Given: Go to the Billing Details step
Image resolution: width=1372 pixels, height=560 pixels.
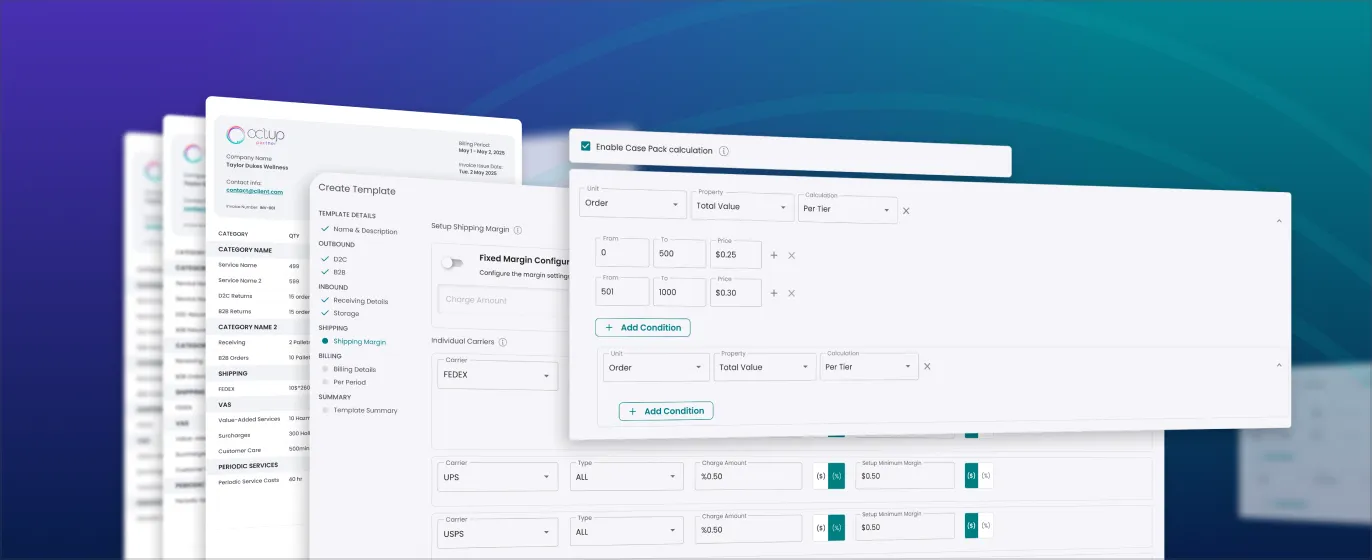Looking at the screenshot, I should (x=354, y=370).
